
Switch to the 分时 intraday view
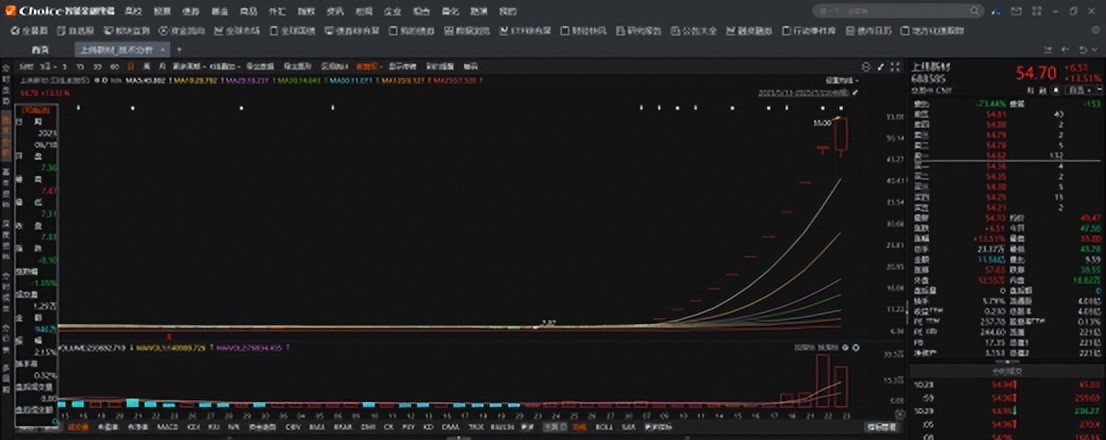click(x=27, y=66)
